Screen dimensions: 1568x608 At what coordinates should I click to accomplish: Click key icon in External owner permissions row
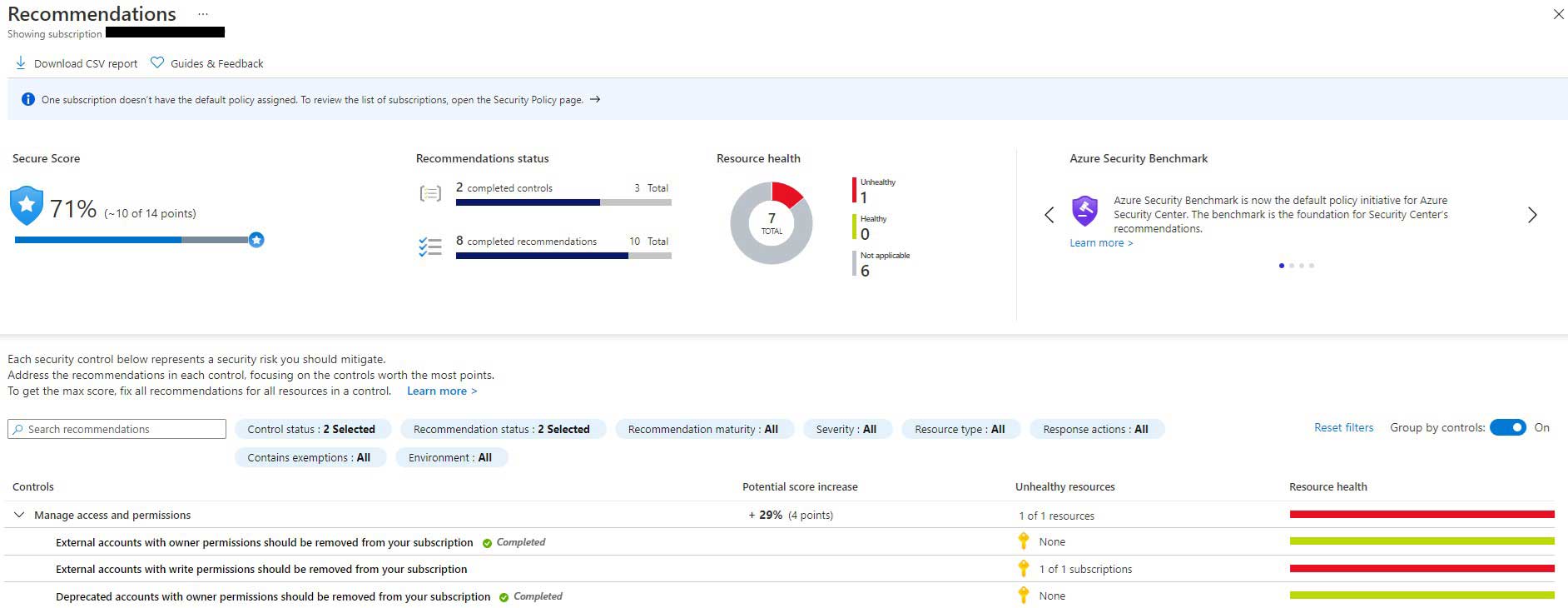click(x=1024, y=541)
